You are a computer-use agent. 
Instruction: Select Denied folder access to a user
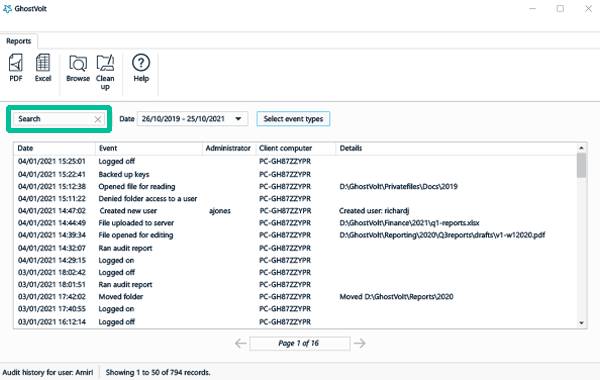pyautogui.click(x=148, y=199)
